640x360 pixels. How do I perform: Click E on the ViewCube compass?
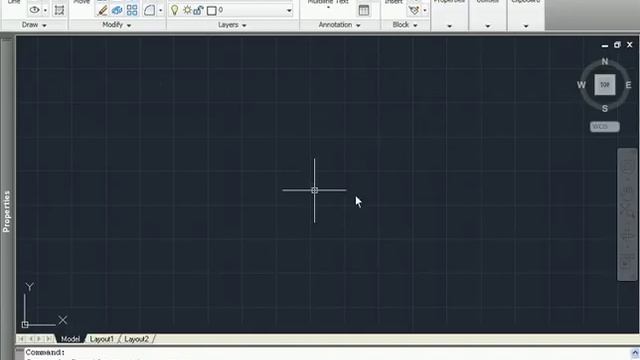tap(628, 85)
